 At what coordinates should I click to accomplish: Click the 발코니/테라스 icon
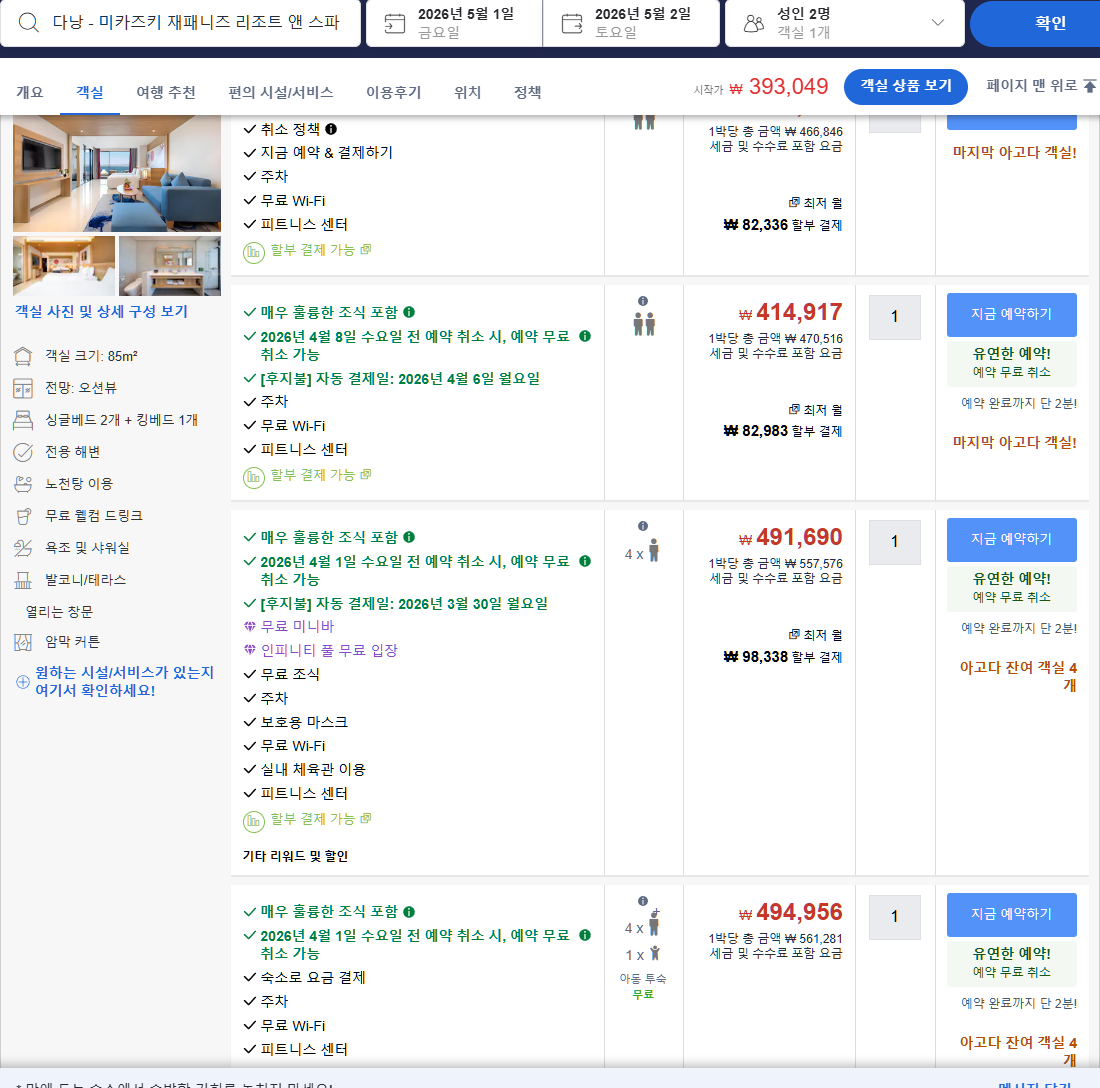coord(23,580)
